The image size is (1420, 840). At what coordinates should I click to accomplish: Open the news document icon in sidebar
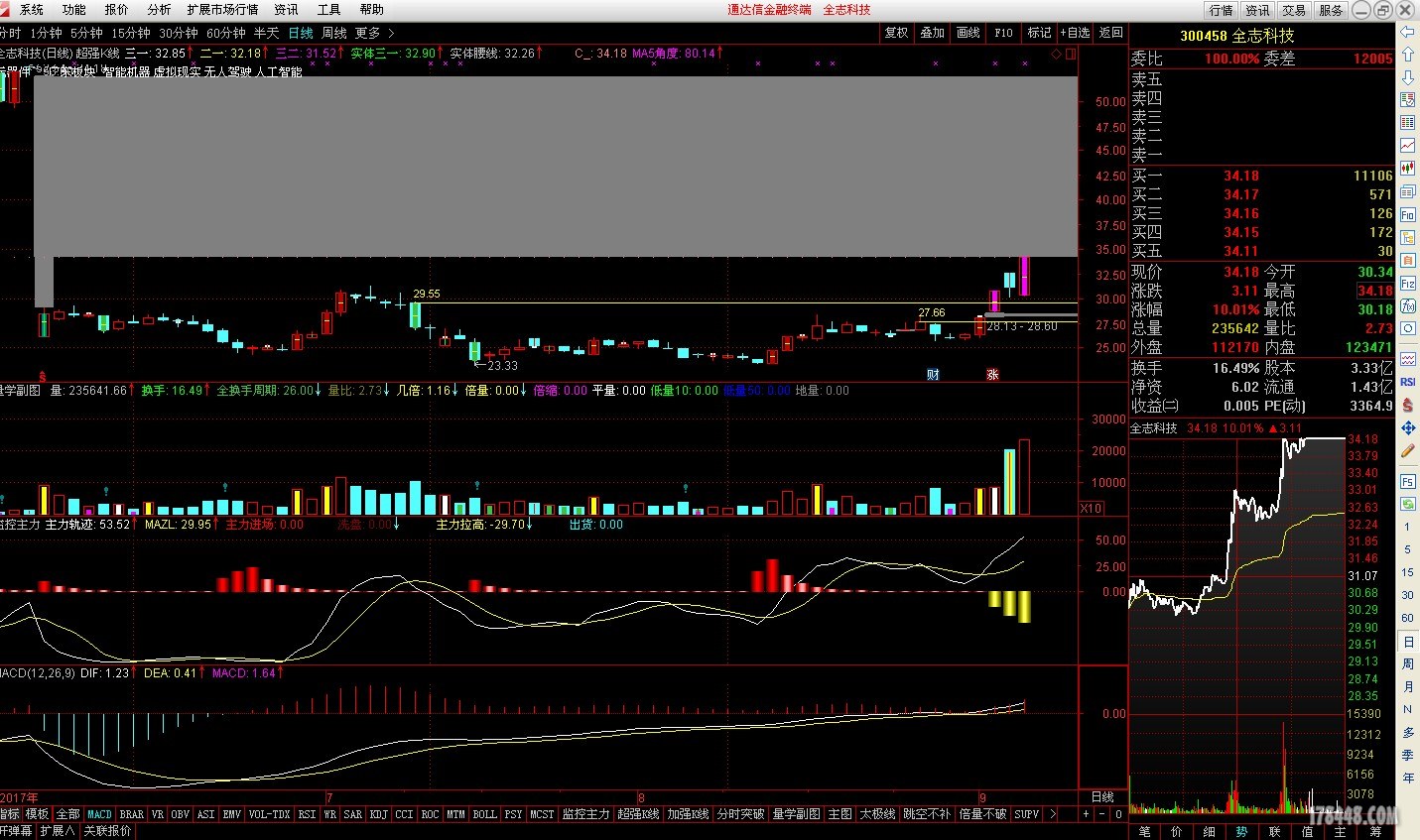pyautogui.click(x=1407, y=191)
